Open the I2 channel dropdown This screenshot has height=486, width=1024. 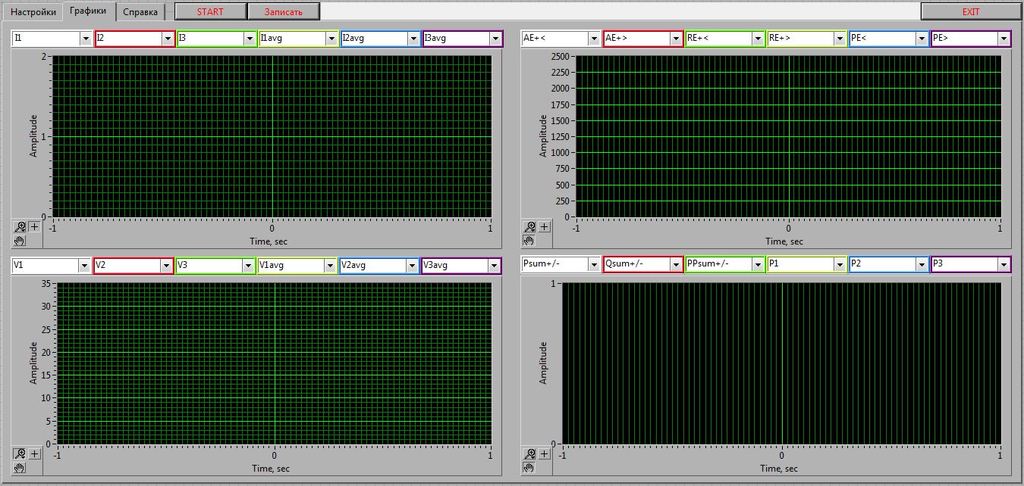point(134,39)
